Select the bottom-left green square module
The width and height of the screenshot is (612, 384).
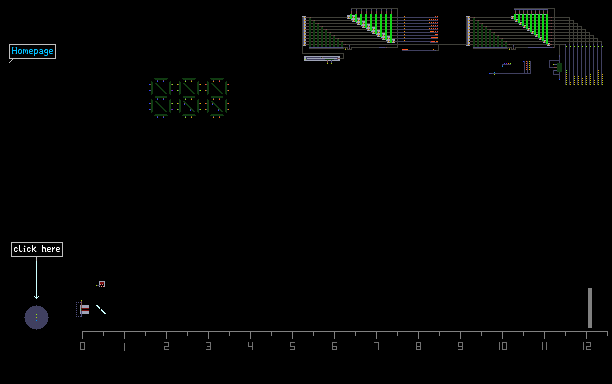pyautogui.click(x=160, y=107)
